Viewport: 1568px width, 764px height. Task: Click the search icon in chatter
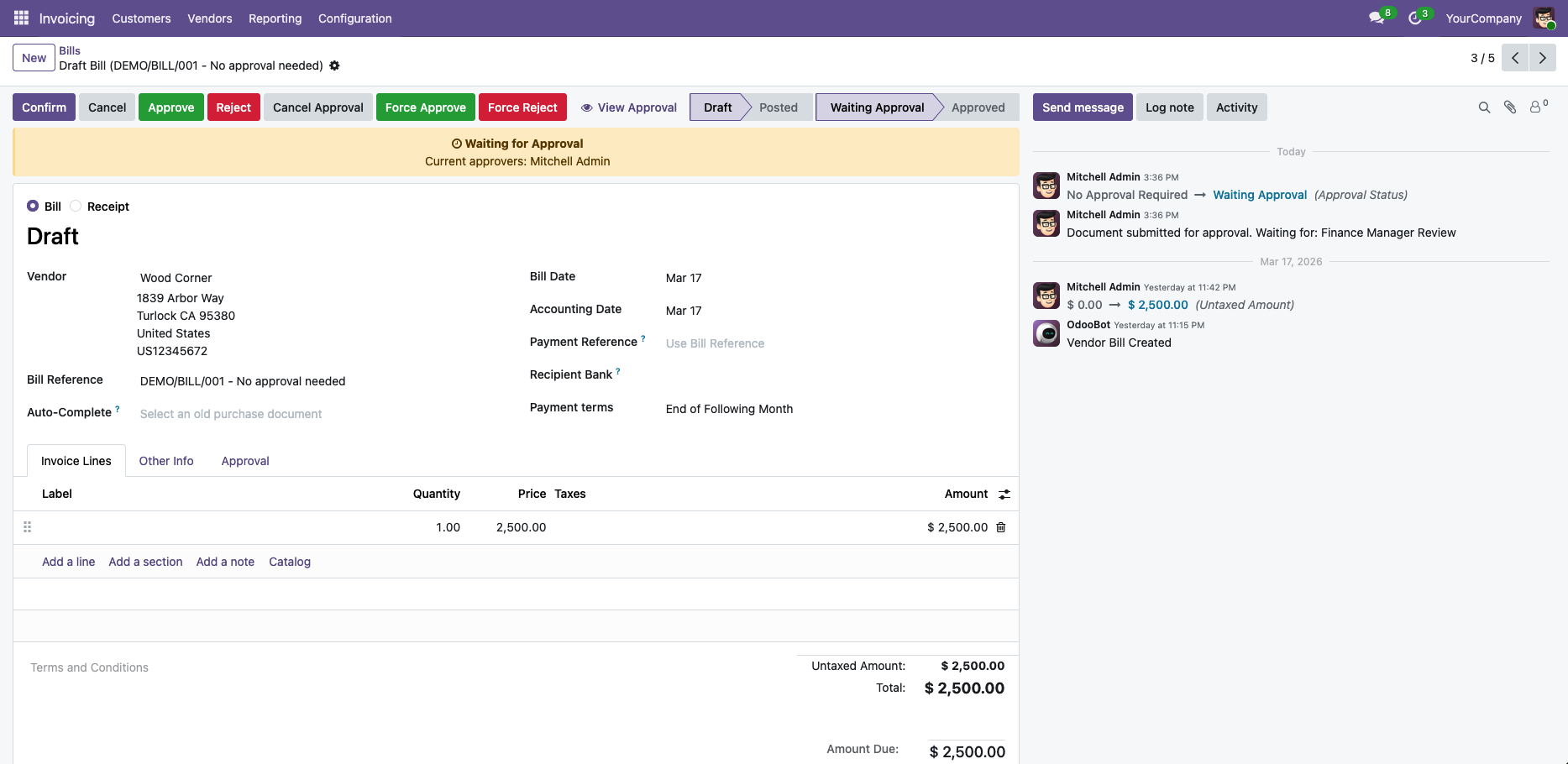pyautogui.click(x=1484, y=107)
